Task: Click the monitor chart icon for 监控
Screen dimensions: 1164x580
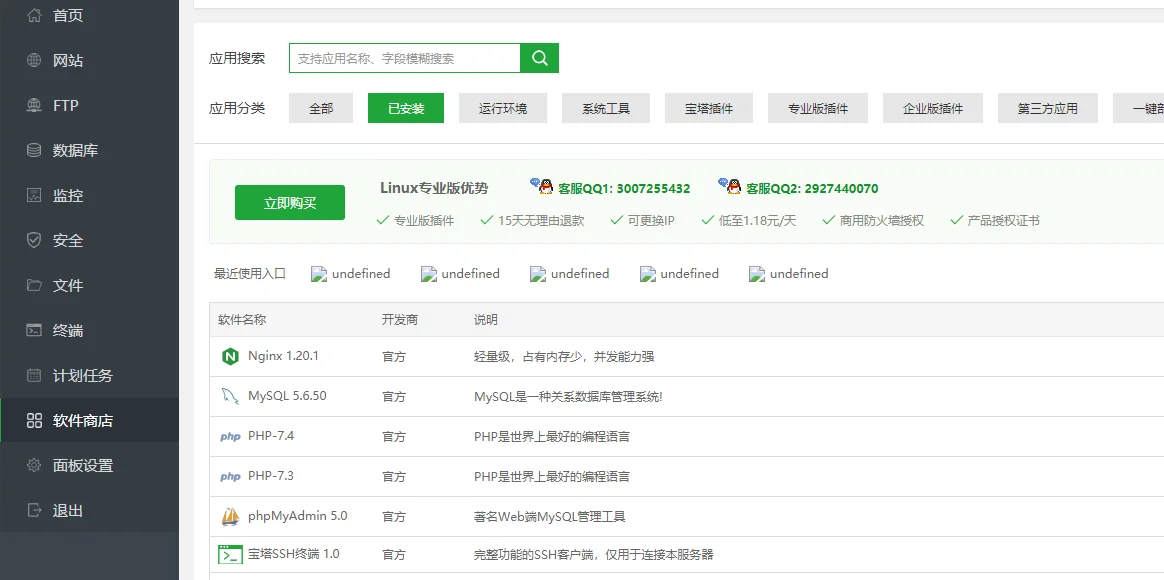Action: pyautogui.click(x=34, y=195)
